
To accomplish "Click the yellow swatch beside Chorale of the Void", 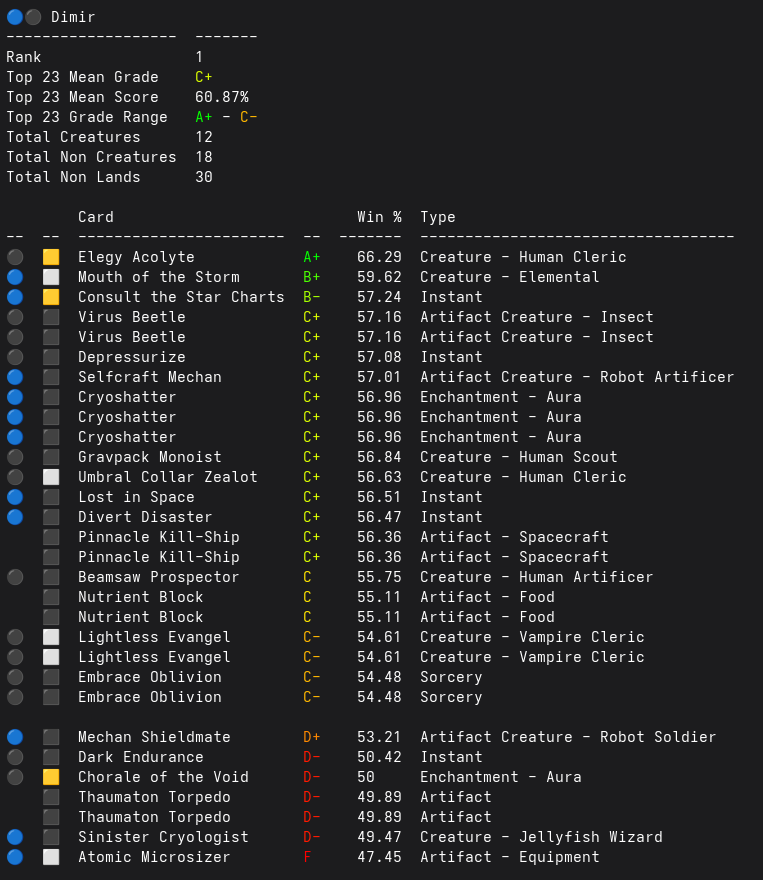I will point(51,777).
